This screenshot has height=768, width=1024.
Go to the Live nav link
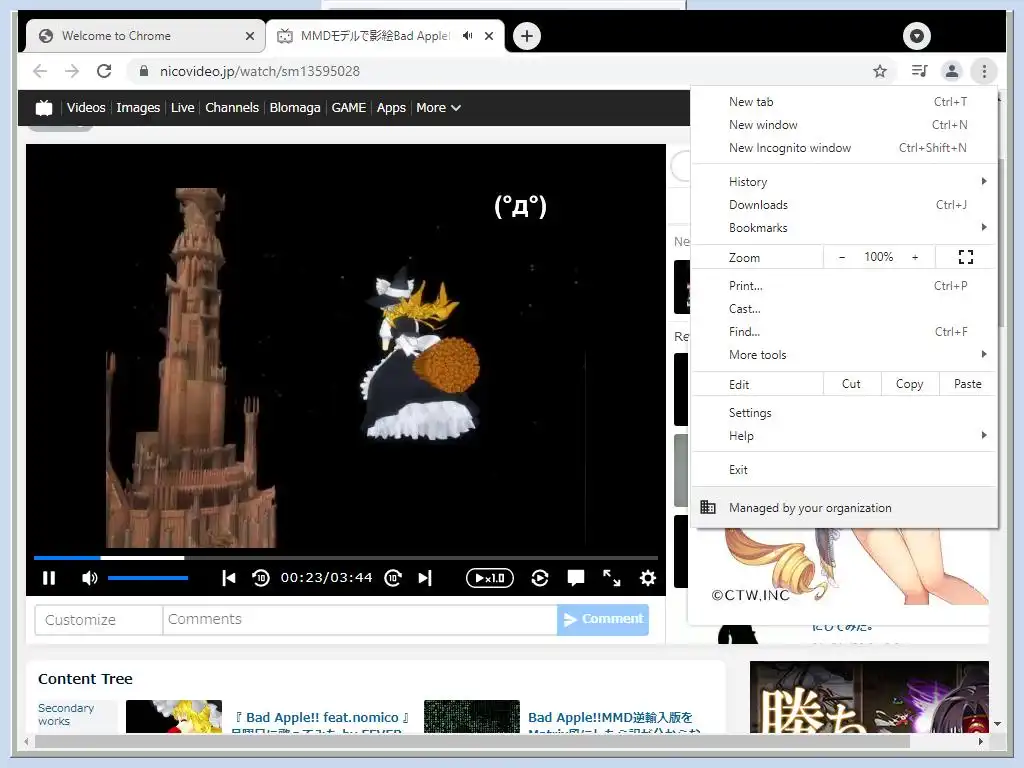click(183, 108)
